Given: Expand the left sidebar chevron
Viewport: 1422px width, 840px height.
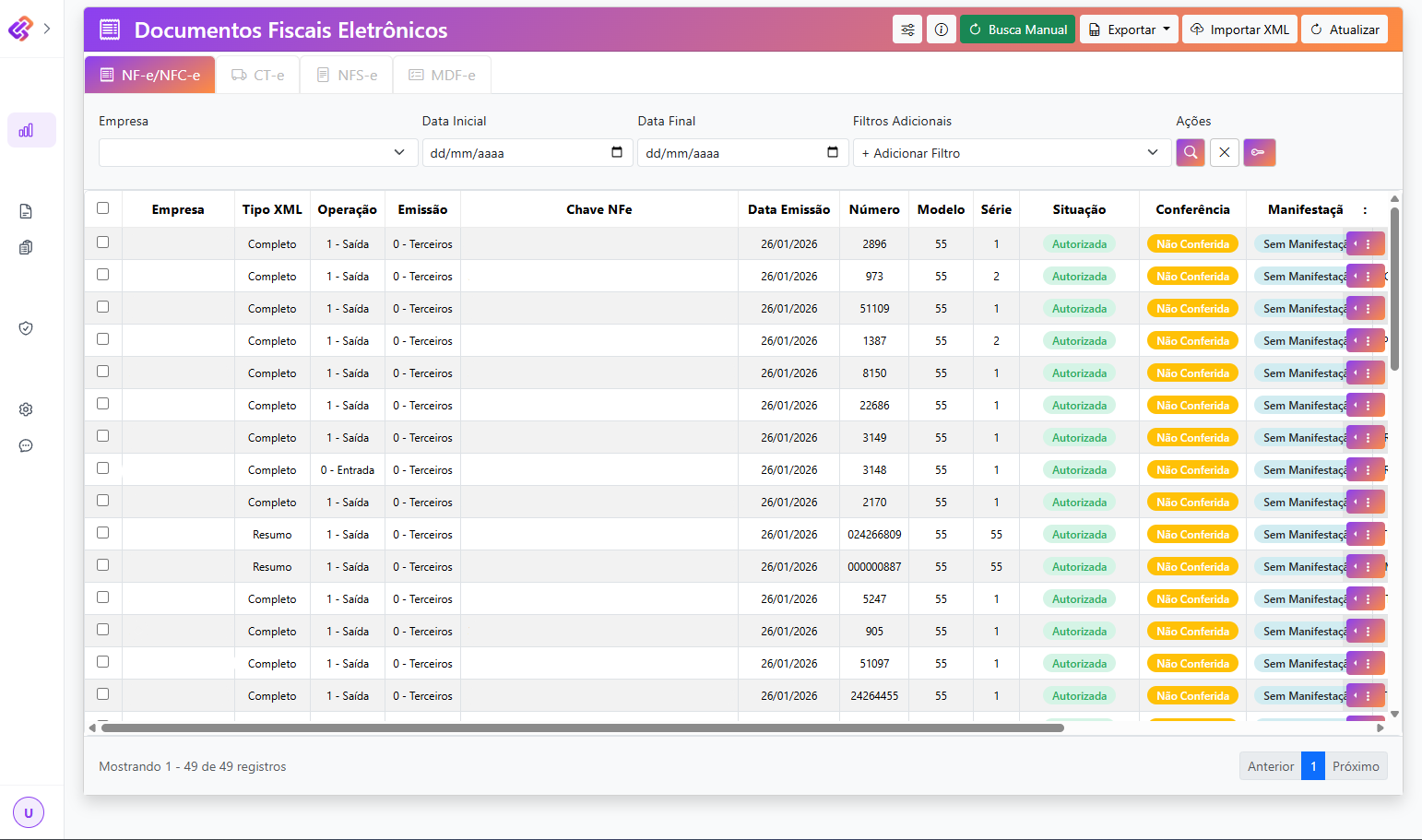Looking at the screenshot, I should (x=47, y=29).
